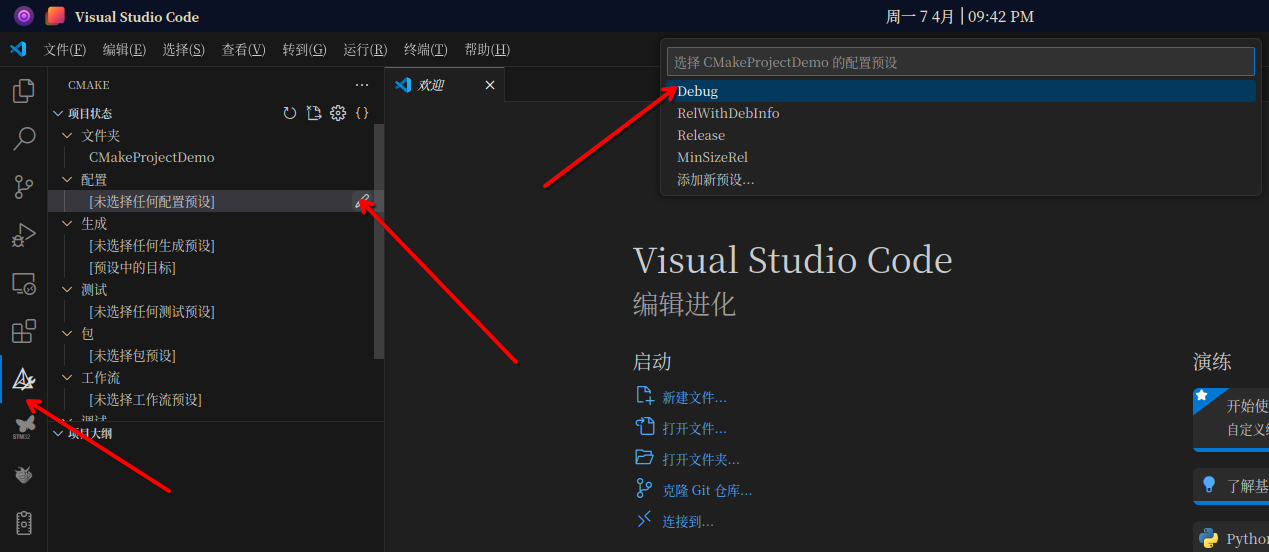Open the 了解基 walkthrough card with lightbulb
The image size is (1269, 552).
point(1231,485)
